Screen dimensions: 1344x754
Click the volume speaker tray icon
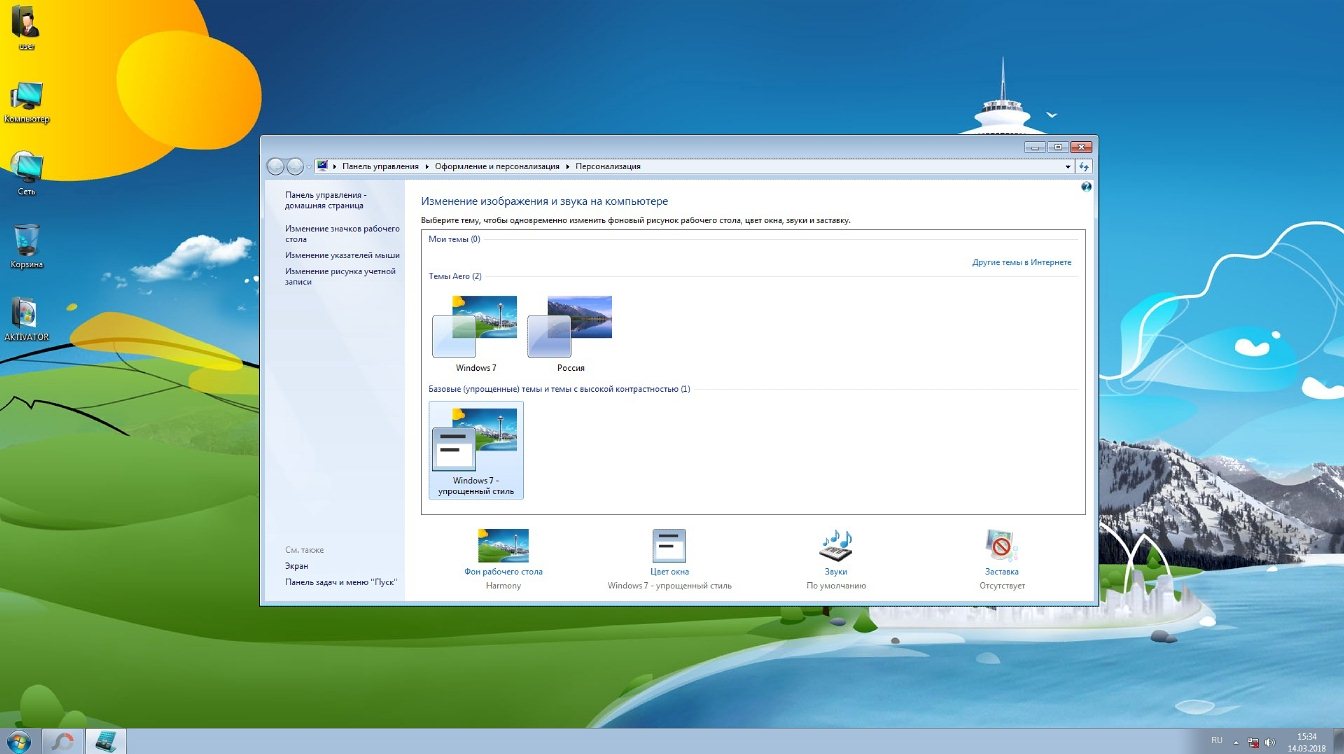coord(1268,743)
